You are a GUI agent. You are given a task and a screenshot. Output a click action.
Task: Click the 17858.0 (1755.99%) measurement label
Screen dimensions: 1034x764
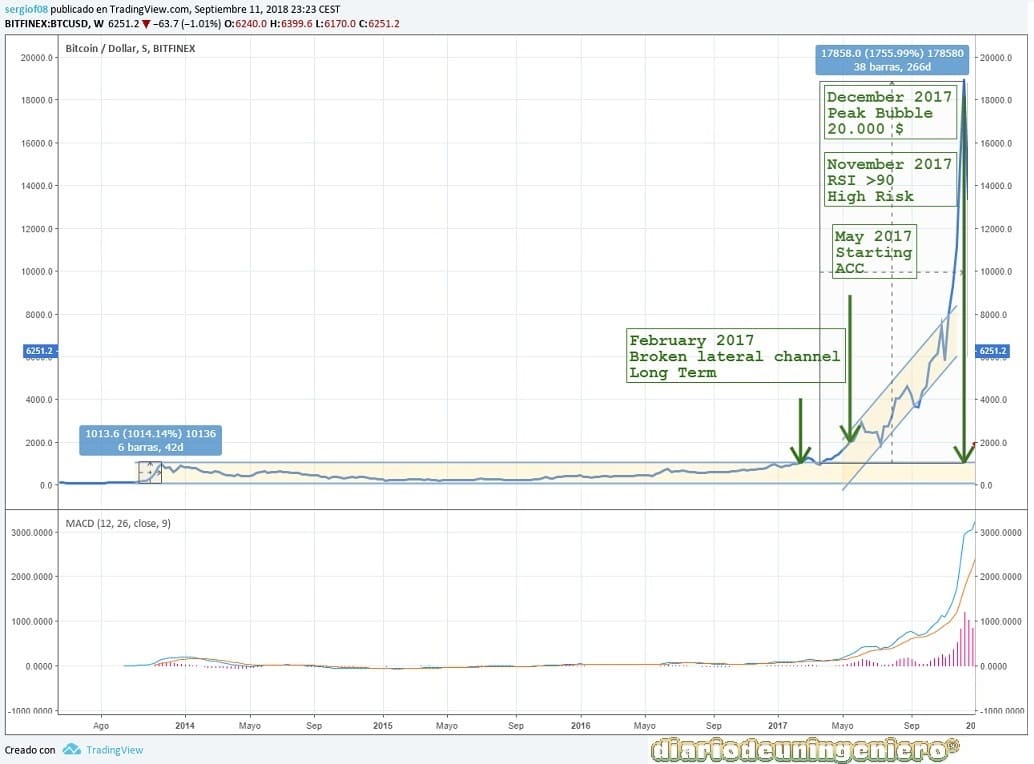point(892,60)
